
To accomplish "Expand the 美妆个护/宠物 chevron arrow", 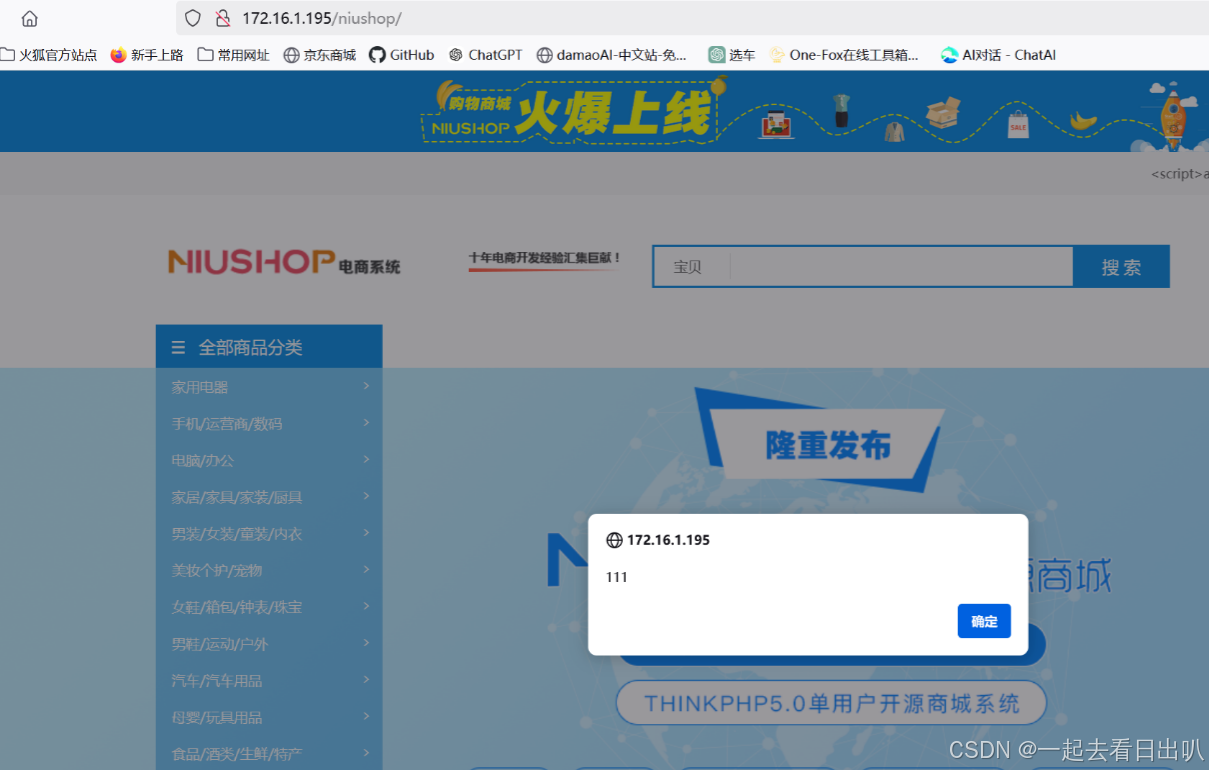I will coord(366,569).
